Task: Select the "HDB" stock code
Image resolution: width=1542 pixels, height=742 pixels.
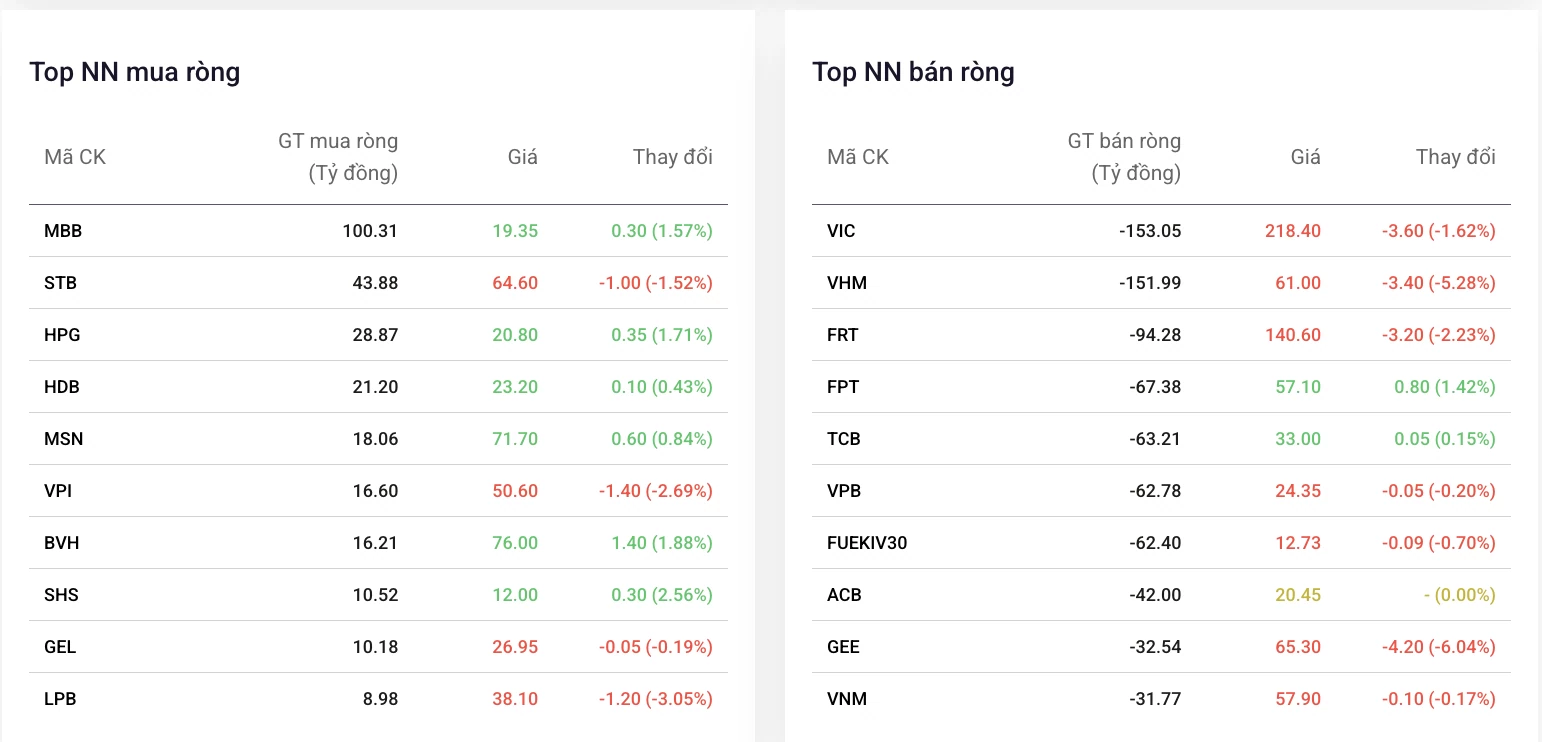Action: 62,387
